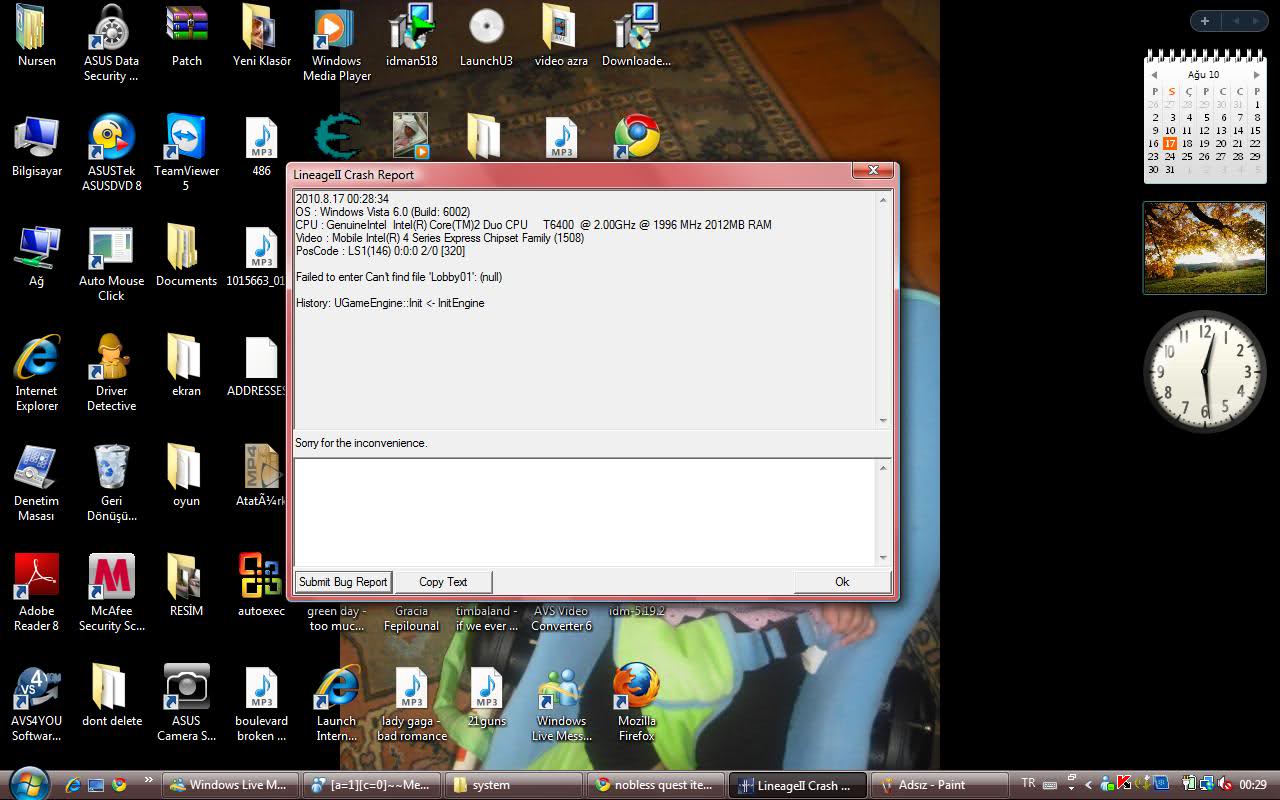Switch to the system folder taskbar button
This screenshot has width=1280, height=800.
click(x=515, y=785)
